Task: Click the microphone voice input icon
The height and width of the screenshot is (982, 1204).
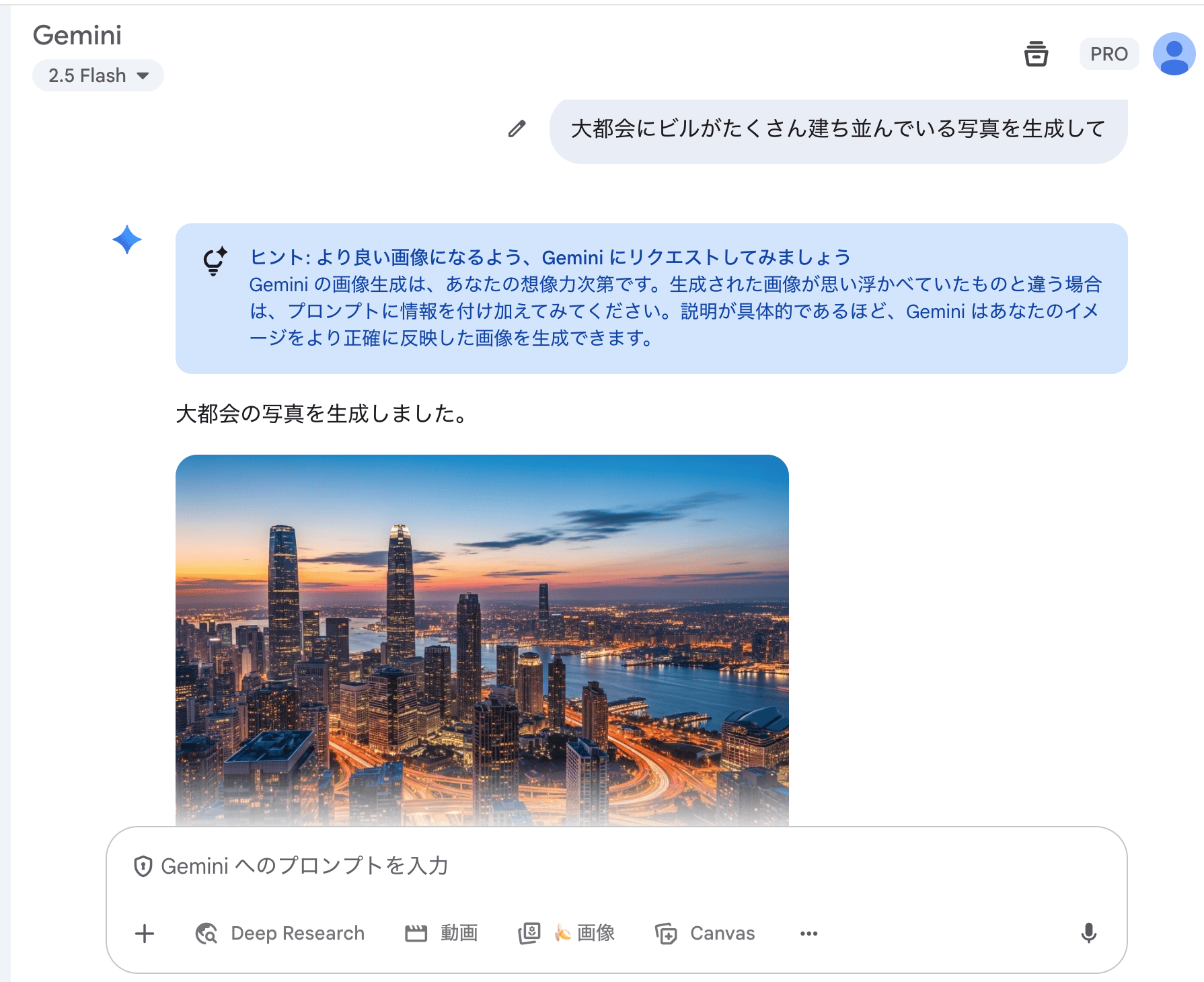Action: point(1088,934)
